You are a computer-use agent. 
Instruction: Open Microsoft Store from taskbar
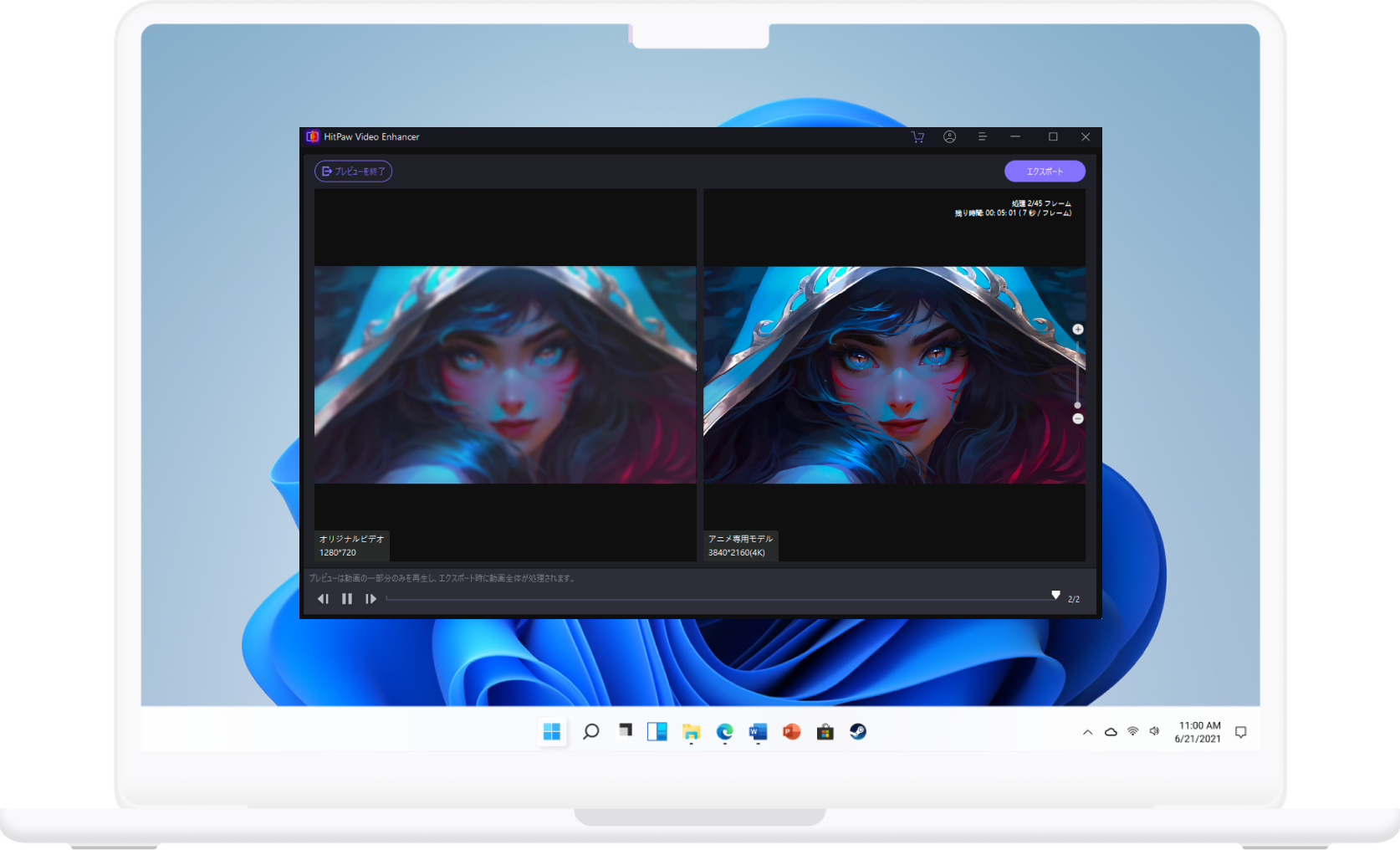(x=825, y=732)
